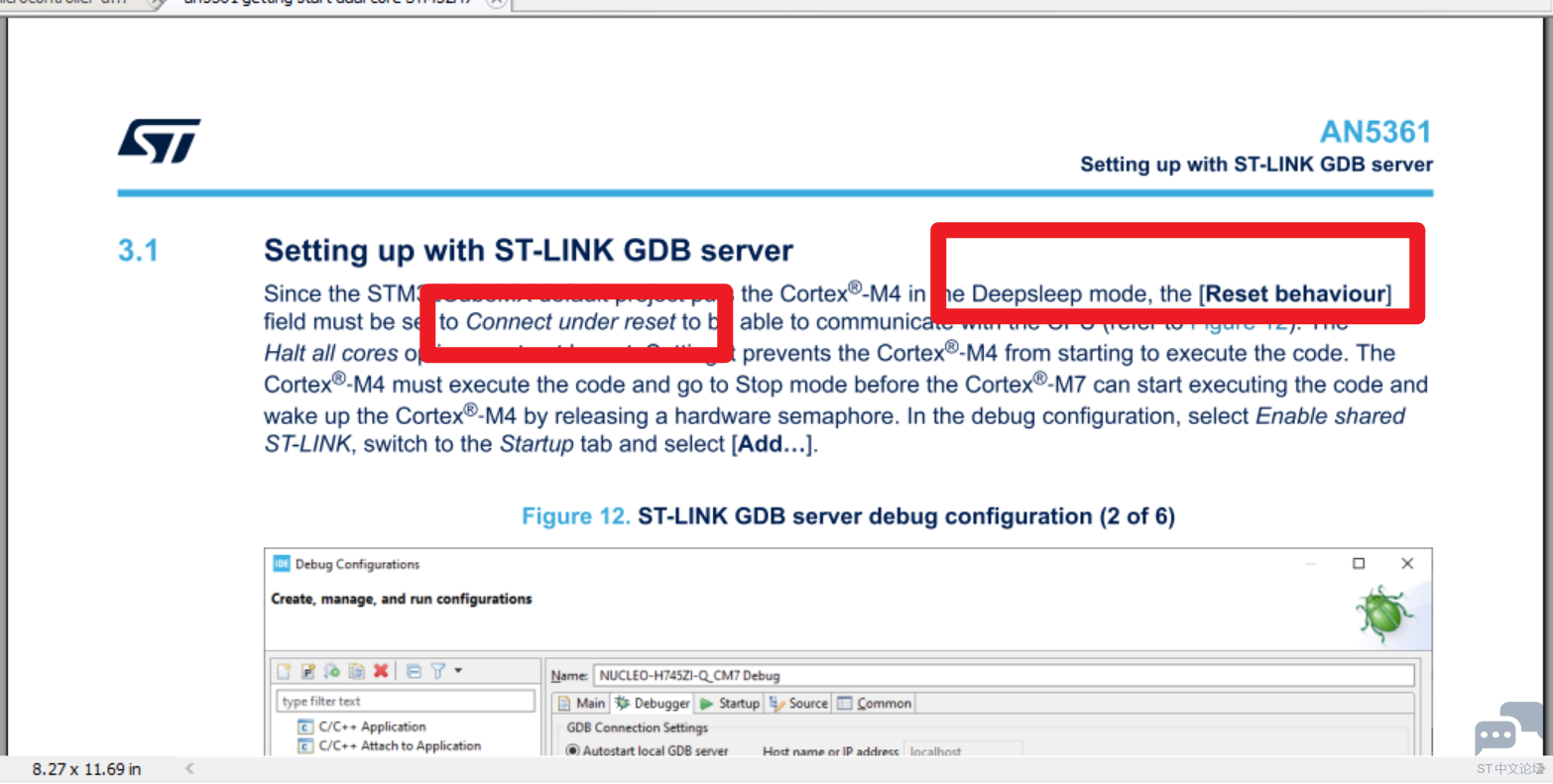Close the Debug Configurations dialog
Screen dimensions: 1553x784
coord(1407,563)
